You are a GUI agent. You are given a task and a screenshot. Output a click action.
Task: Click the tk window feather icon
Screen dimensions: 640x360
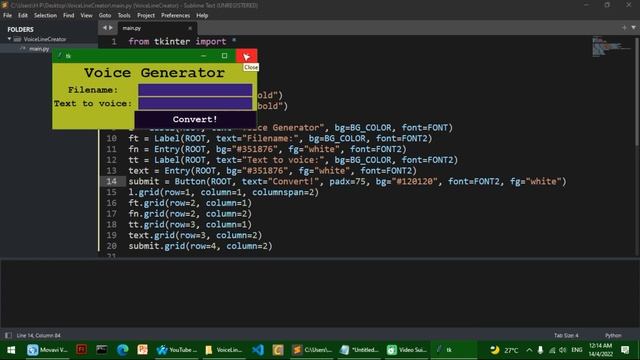point(60,56)
